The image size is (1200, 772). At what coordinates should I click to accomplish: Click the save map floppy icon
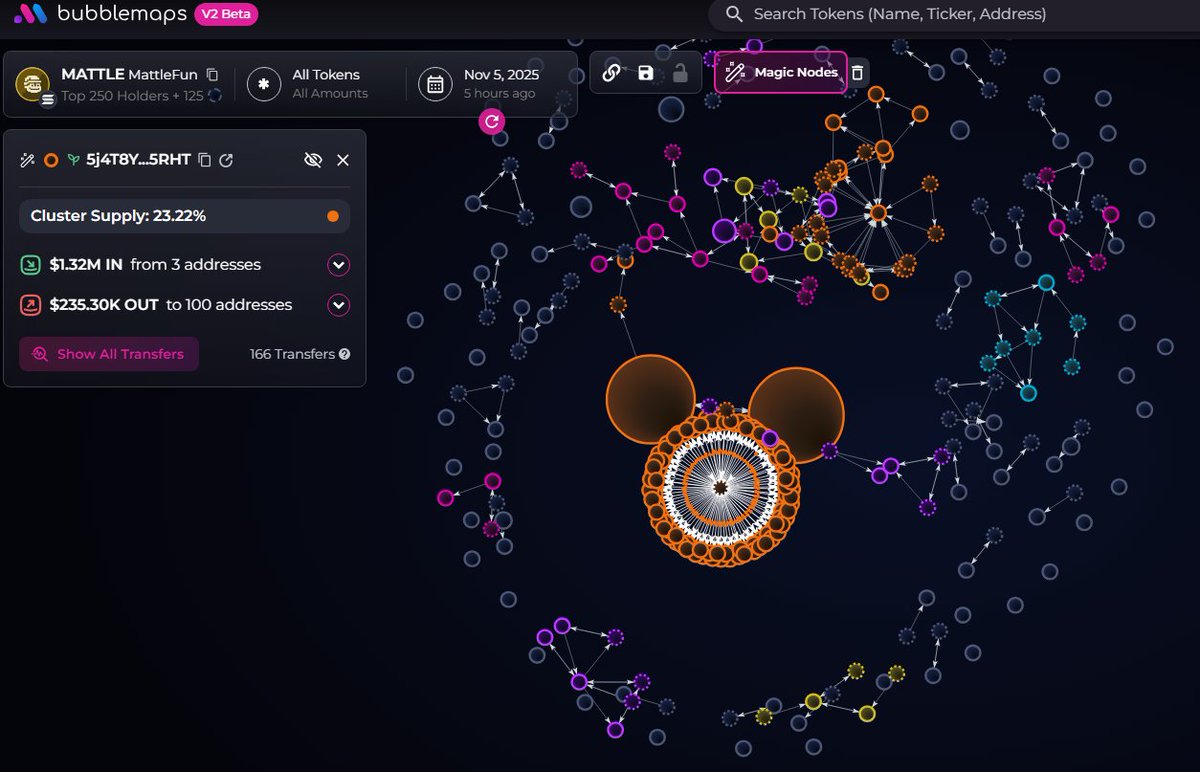tap(645, 73)
